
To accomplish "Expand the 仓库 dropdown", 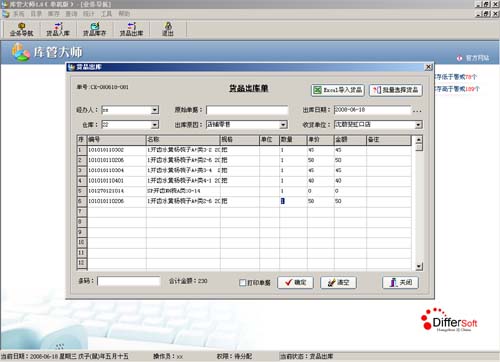I will coord(155,125).
